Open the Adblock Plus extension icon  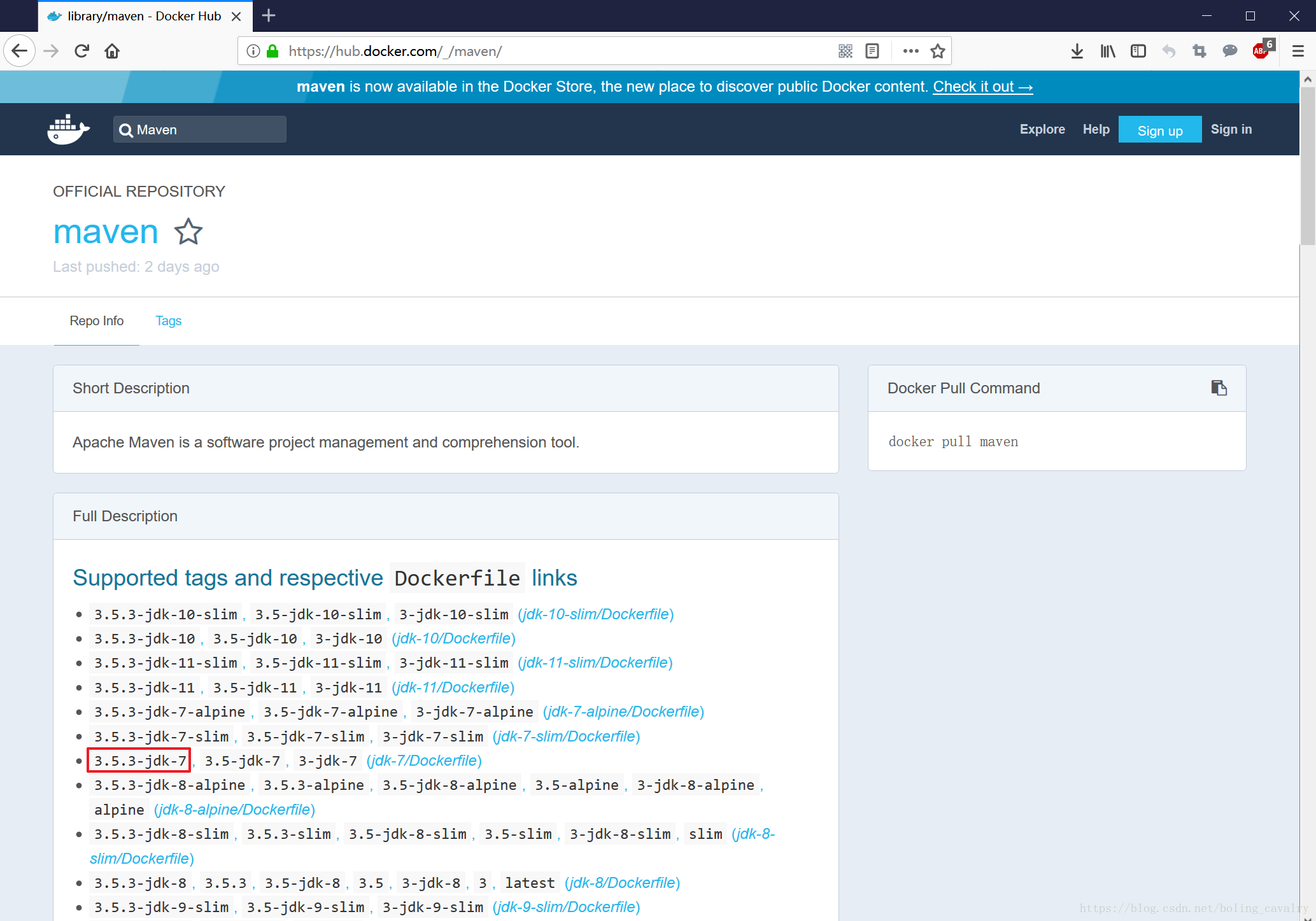[1262, 50]
